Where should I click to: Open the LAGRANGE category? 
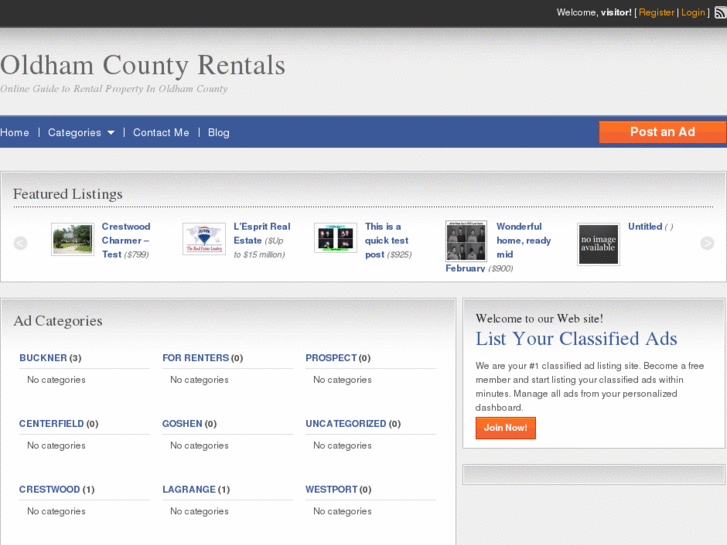click(x=189, y=490)
